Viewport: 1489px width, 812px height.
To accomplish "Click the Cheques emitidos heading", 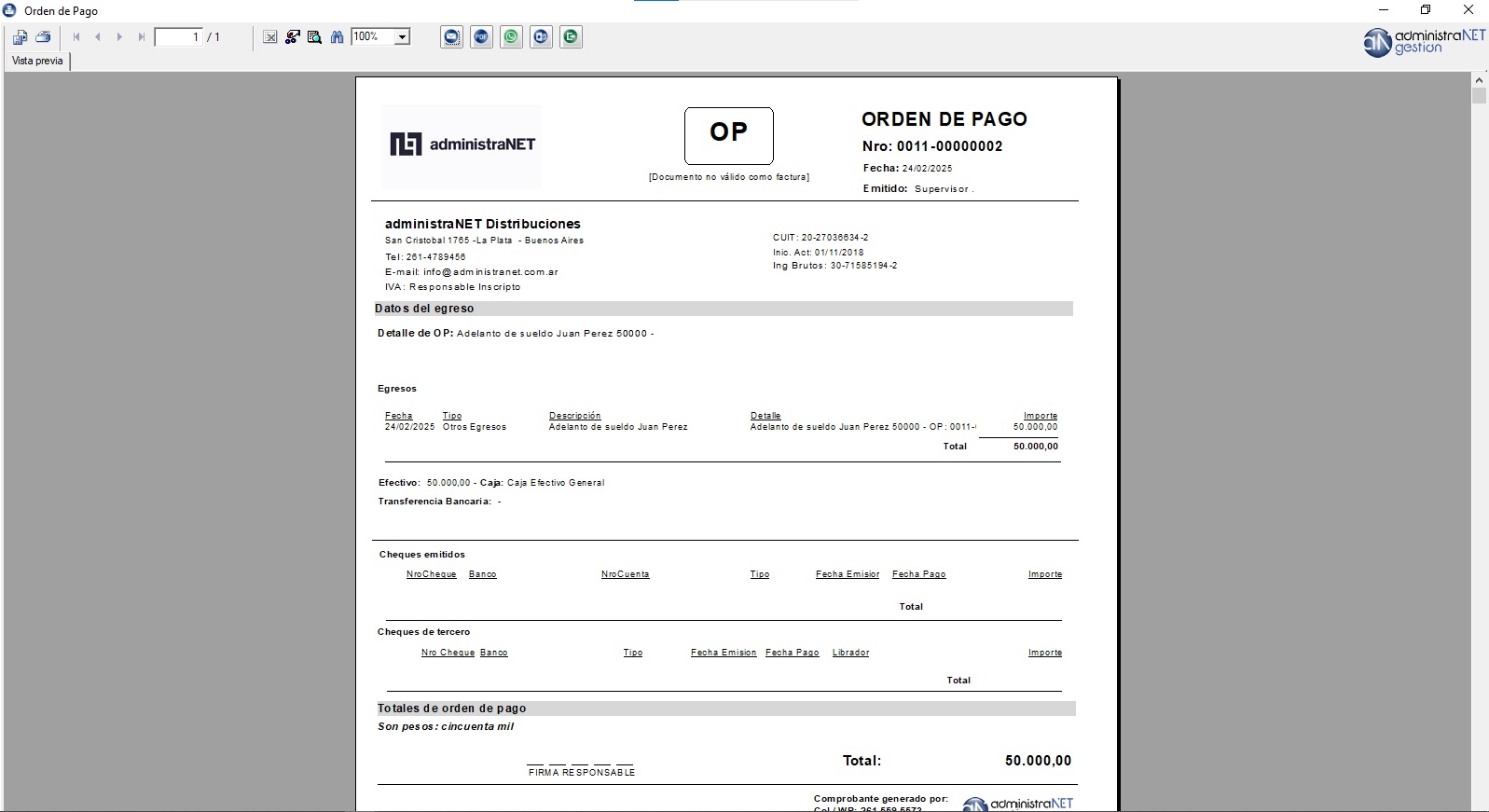I will (422, 555).
